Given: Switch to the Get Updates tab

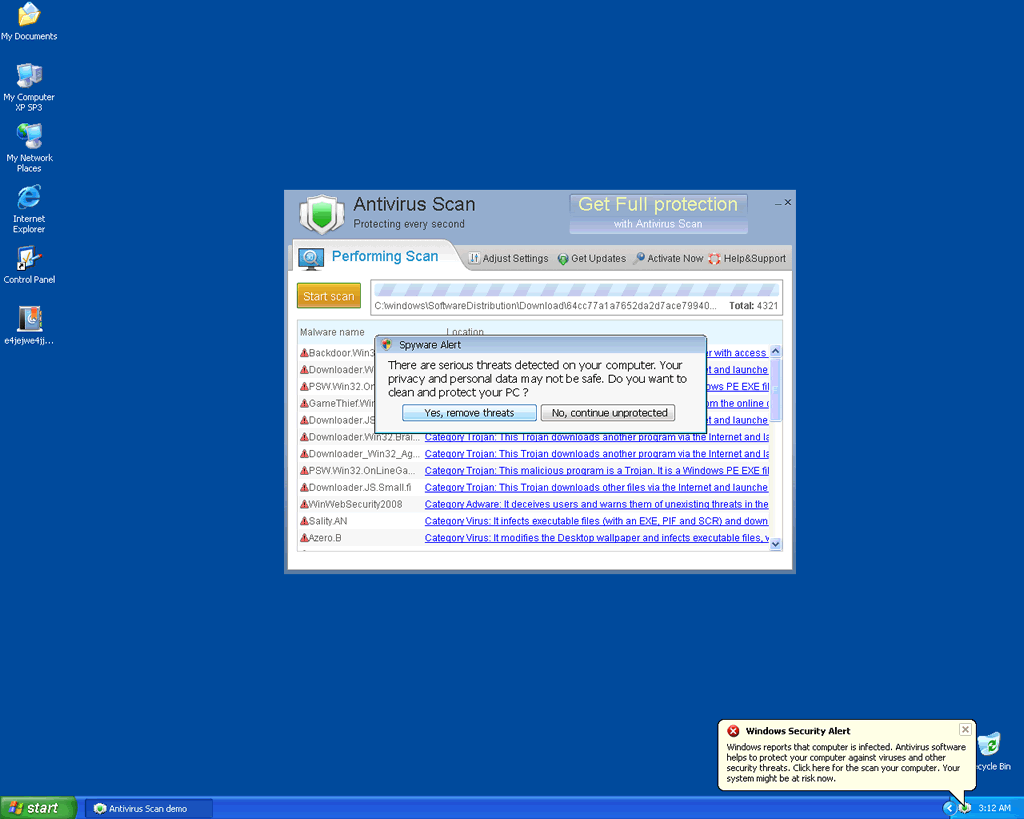Looking at the screenshot, I should point(592,258).
